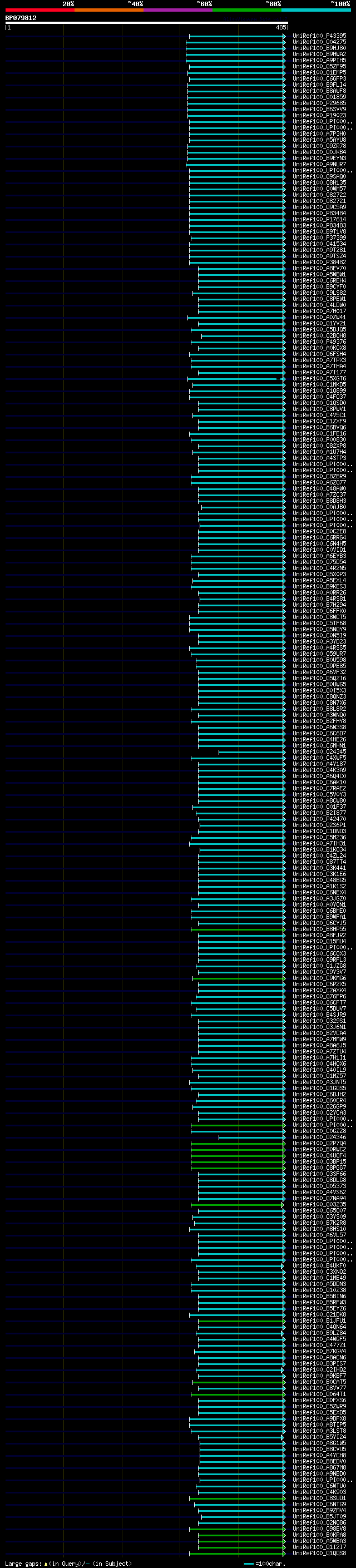The image size is (356, 1568).
Task: Select hit UniRef100_B9LZ84
Action: [x=319, y=1333]
